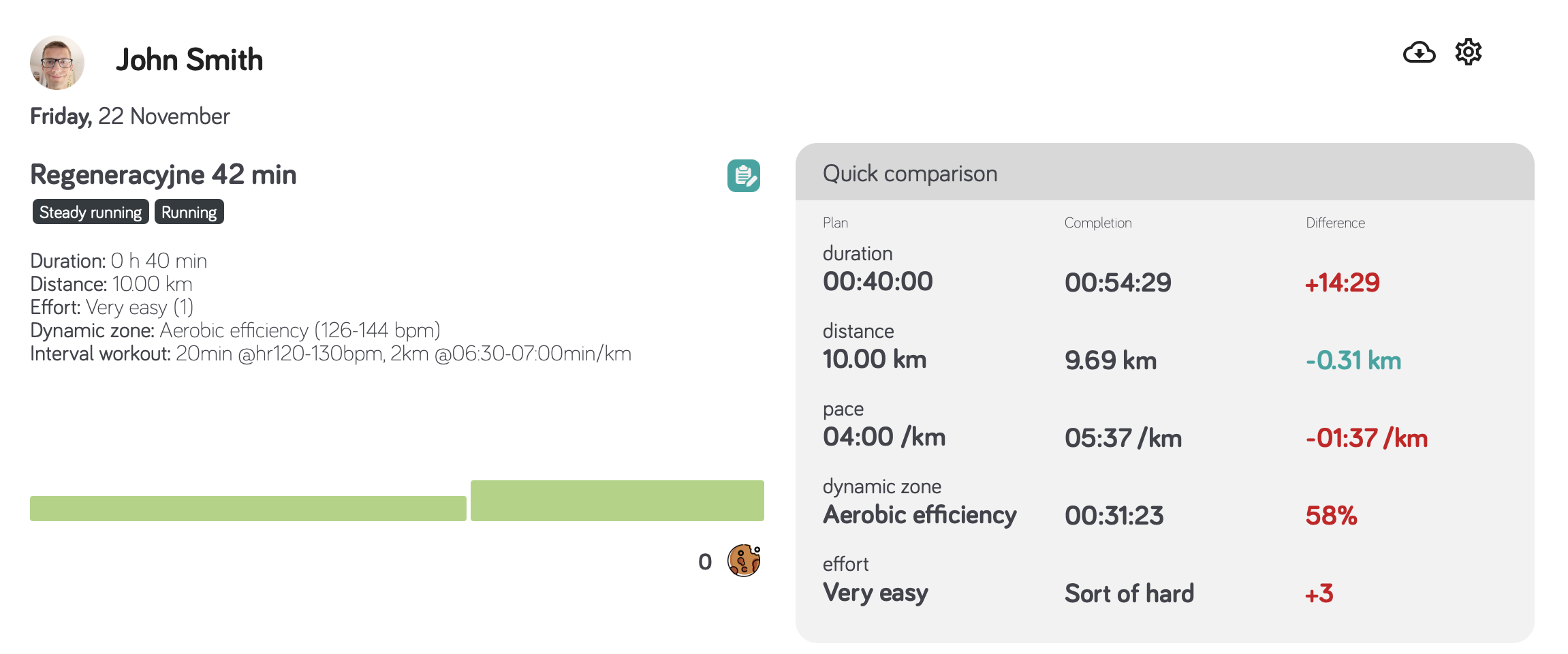Click the Friday, 22 November date
The image size is (1568, 654).
point(130,116)
